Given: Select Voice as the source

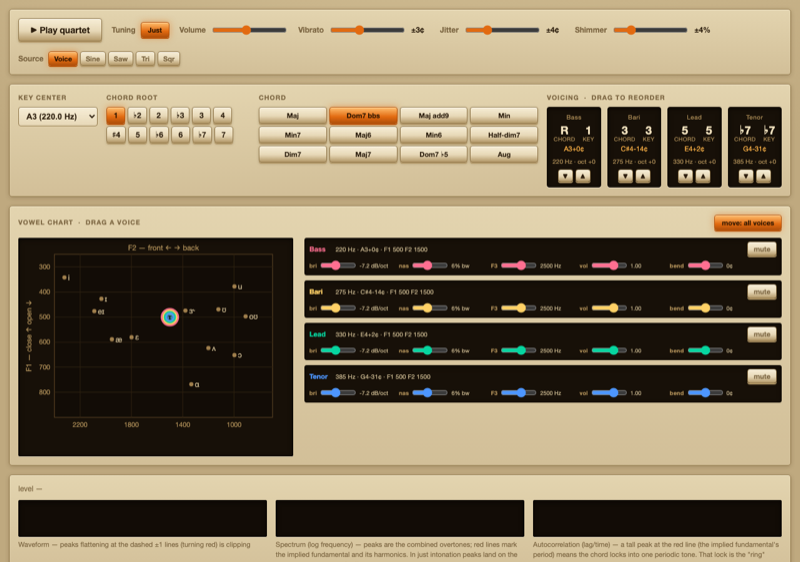Looking at the screenshot, I should [63, 59].
